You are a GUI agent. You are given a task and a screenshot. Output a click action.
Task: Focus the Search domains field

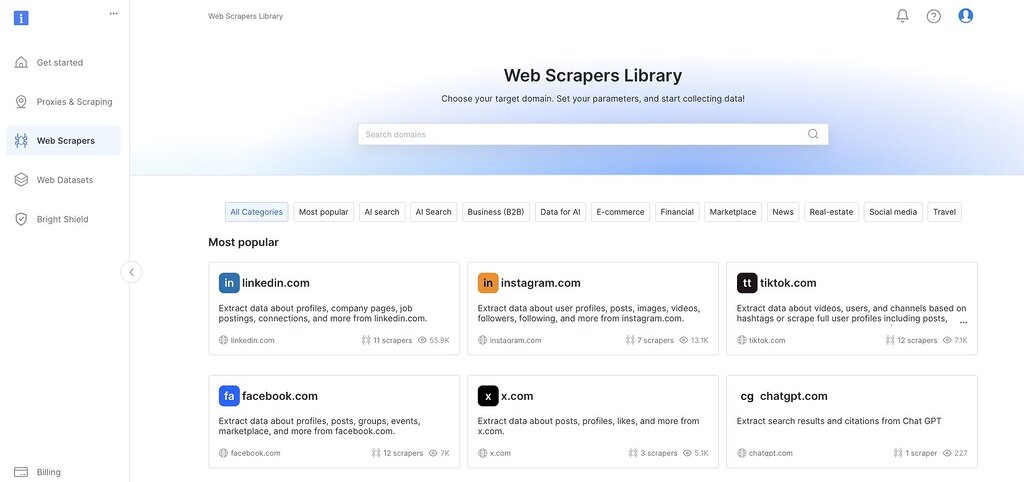(593, 134)
